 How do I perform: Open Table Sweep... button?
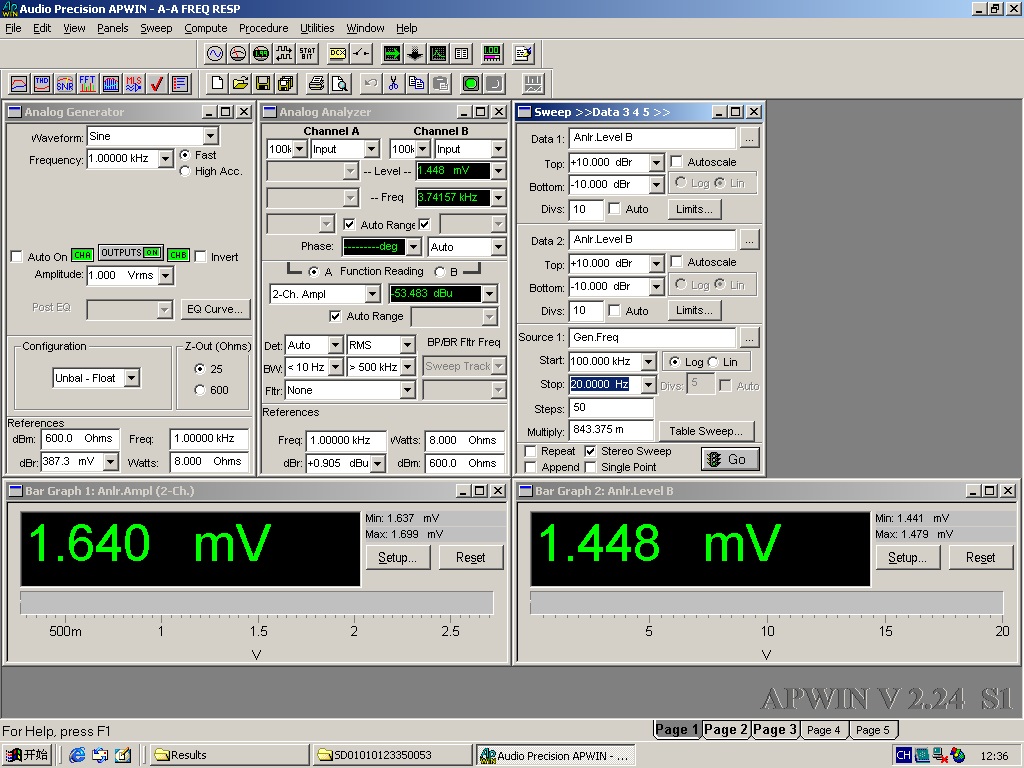706,431
